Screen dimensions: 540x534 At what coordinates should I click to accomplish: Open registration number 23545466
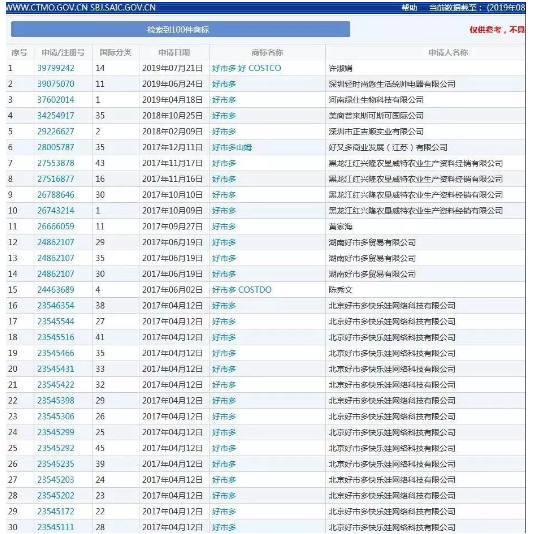56,353
